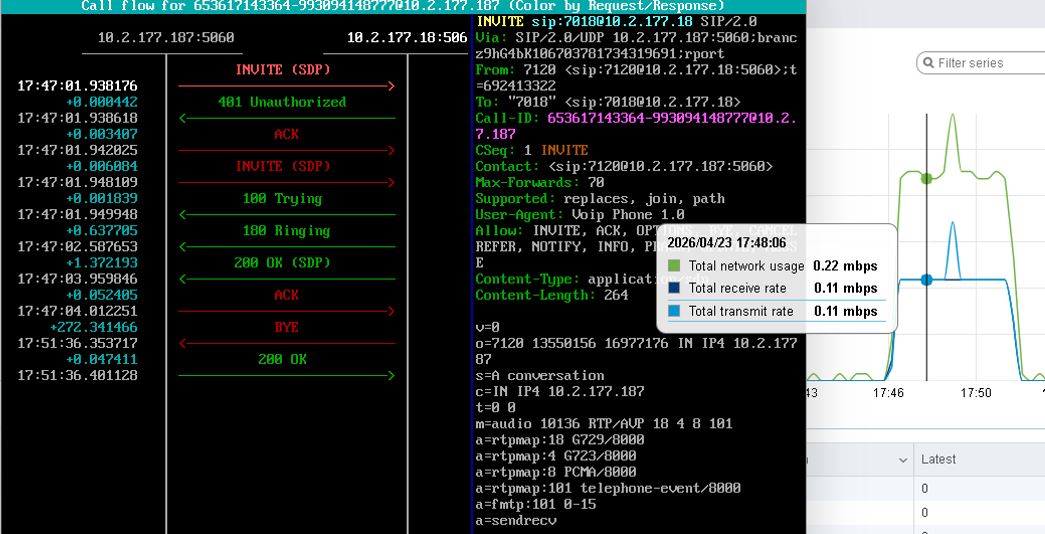
Task: Click the +272.341466 time delta
Action: (x=94, y=327)
